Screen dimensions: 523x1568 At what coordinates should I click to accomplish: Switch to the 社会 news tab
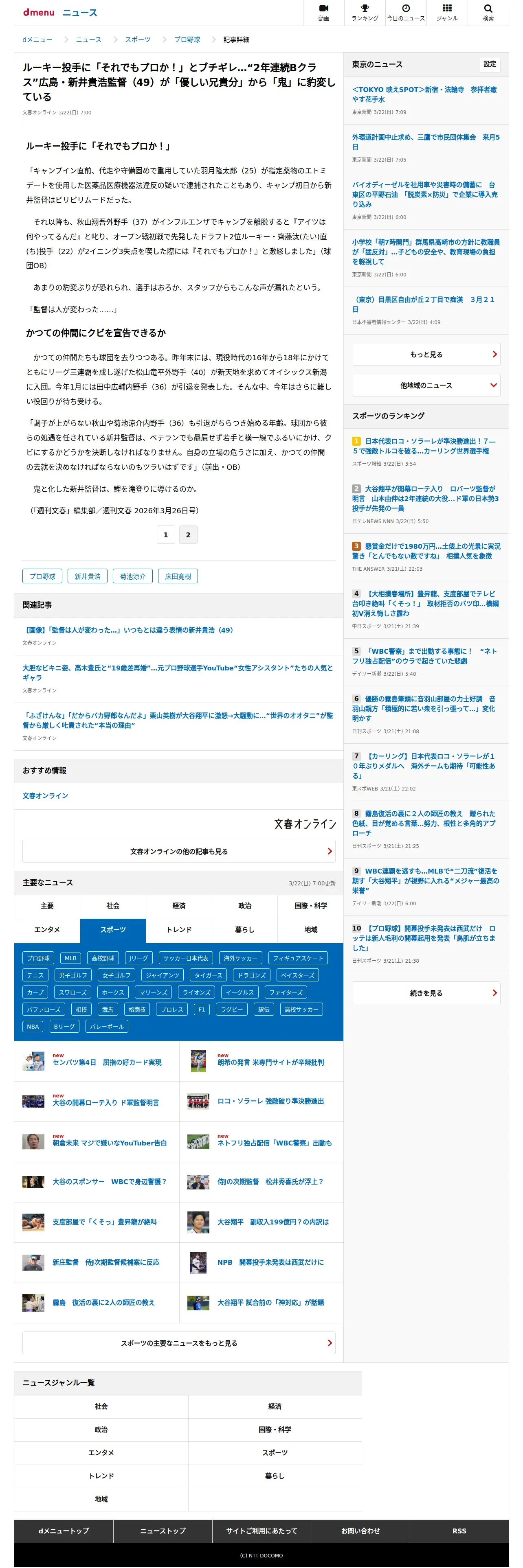113,906
